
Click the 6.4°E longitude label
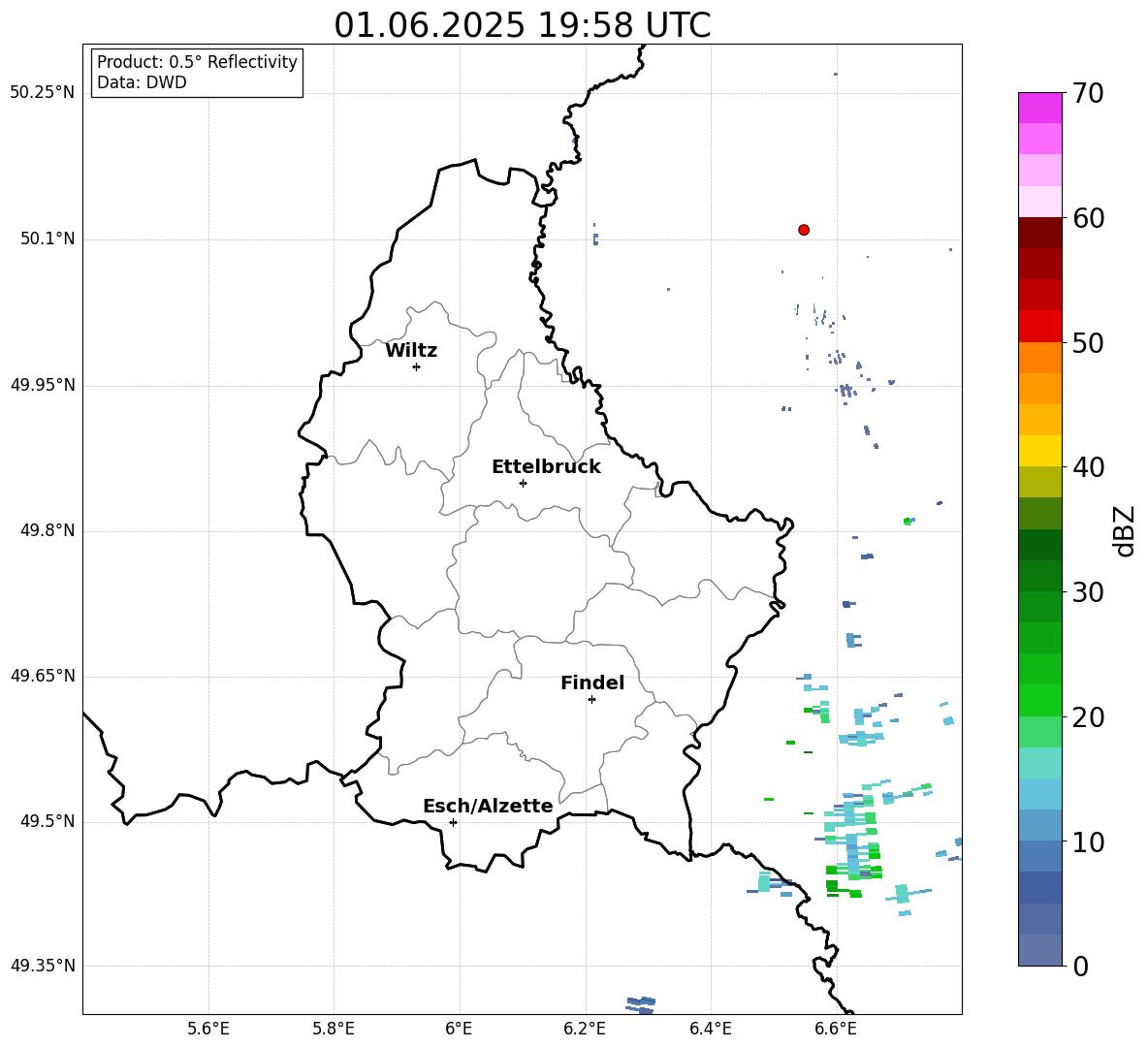710,1029
